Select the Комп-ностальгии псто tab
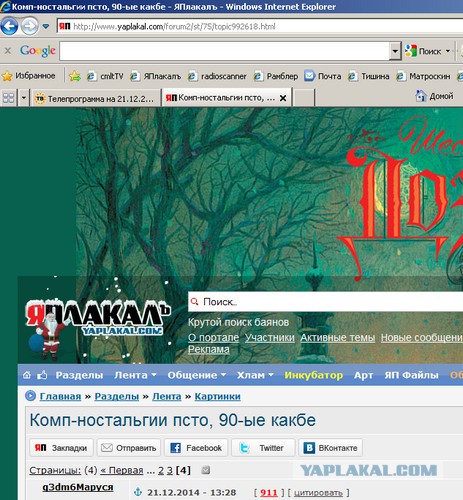Viewport: 463px width, 500px height. (x=220, y=98)
